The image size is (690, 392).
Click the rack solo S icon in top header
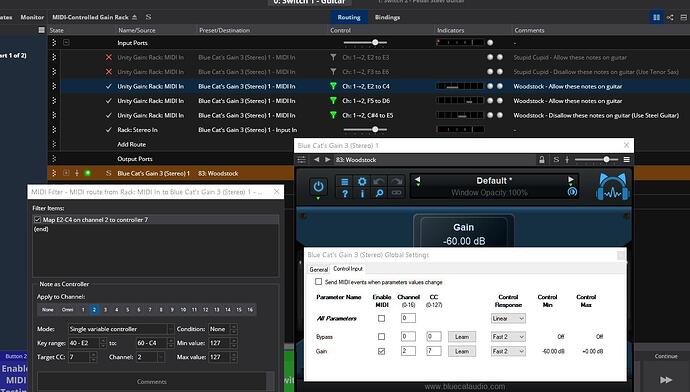point(148,17)
